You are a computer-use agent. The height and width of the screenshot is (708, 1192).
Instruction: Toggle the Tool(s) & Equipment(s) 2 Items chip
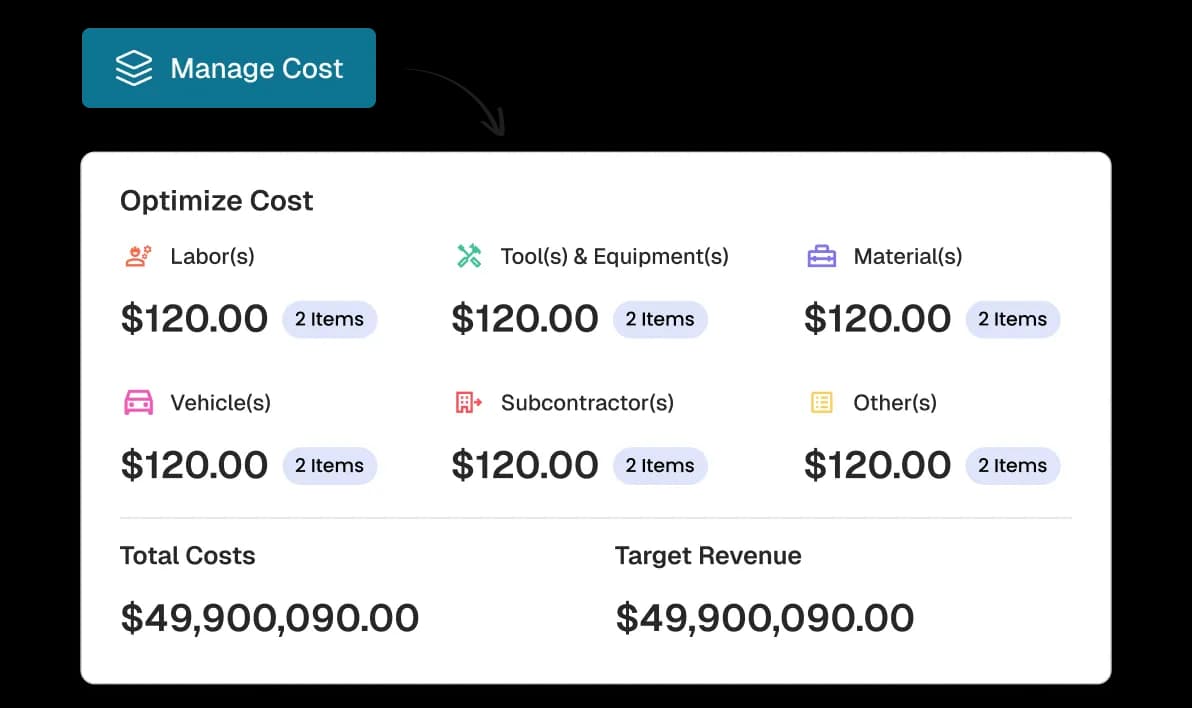[660, 319]
